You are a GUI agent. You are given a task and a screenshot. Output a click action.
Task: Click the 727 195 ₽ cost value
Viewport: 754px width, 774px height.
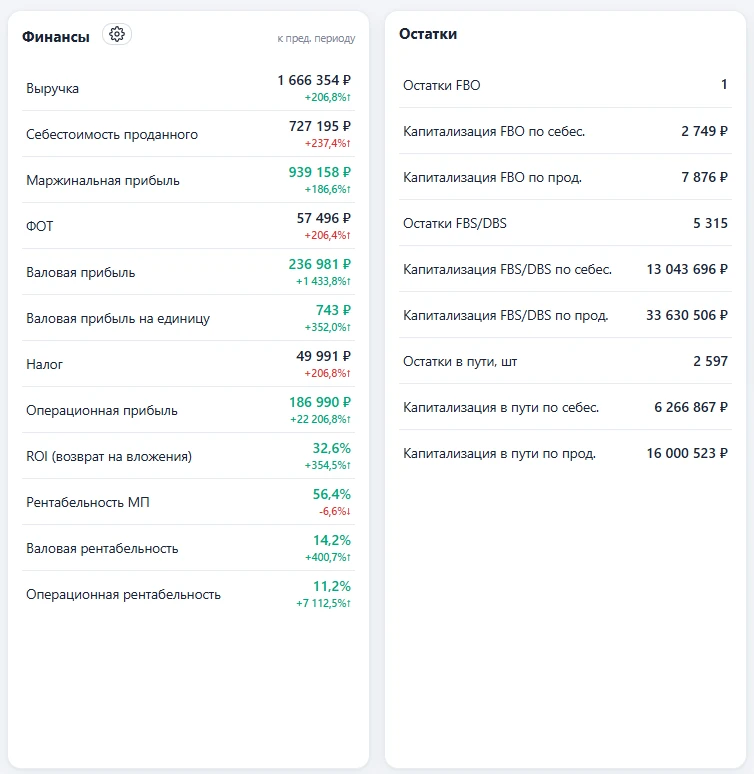320,126
